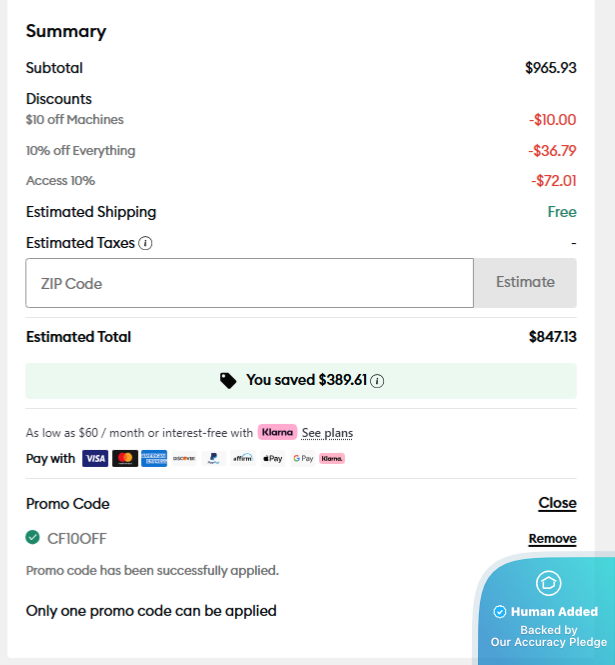The width and height of the screenshot is (615, 665).
Task: Click the Visa payment icon
Action: (95, 459)
